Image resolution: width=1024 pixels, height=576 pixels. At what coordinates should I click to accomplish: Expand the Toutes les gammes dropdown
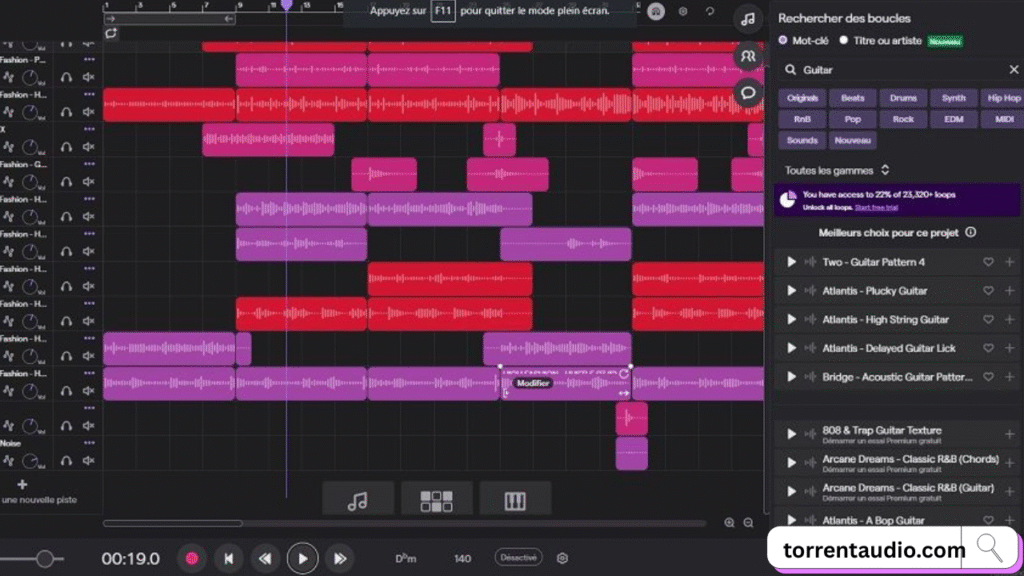[837, 171]
